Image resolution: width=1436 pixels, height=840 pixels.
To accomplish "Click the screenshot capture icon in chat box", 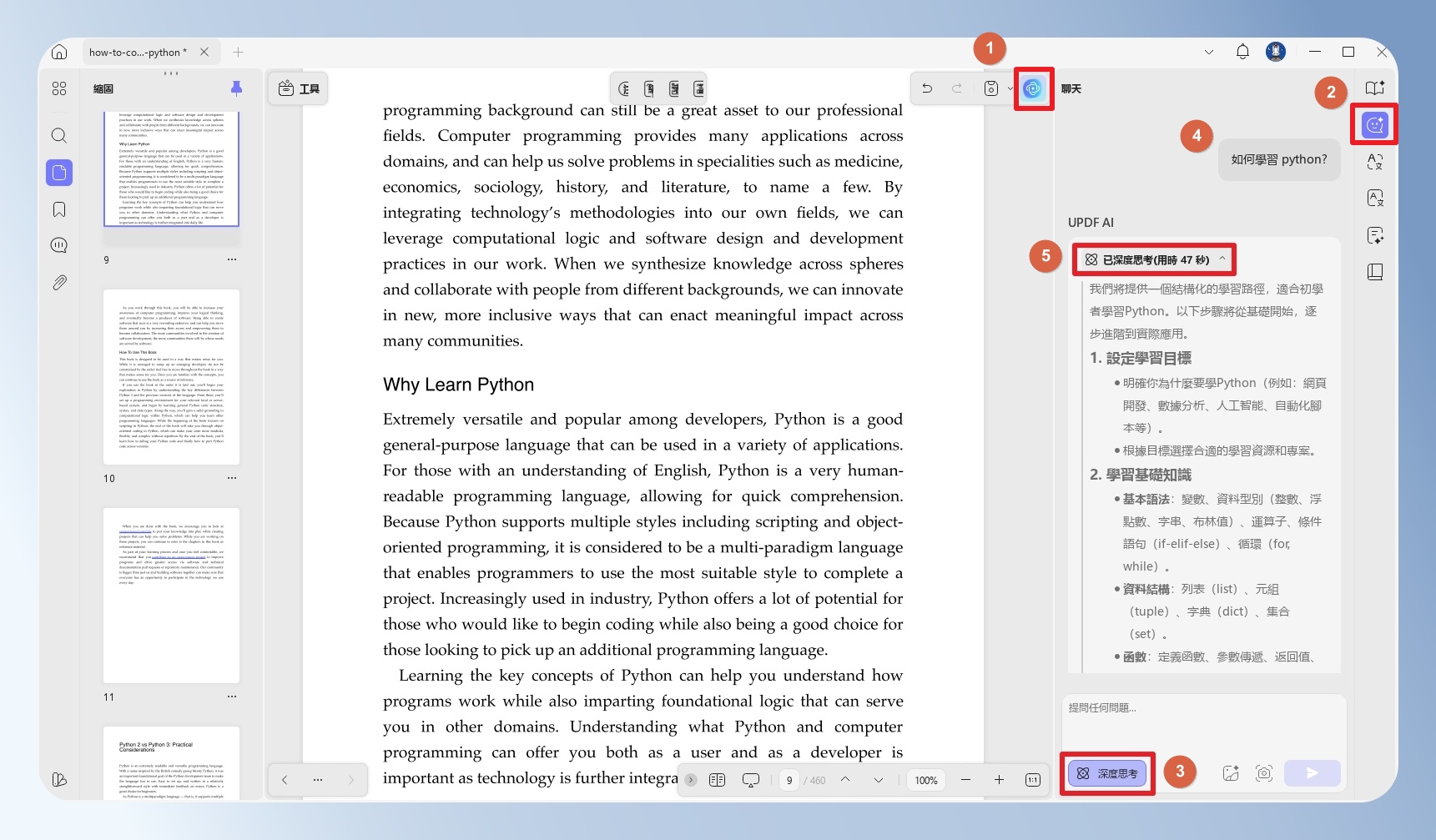I will click(x=1264, y=773).
